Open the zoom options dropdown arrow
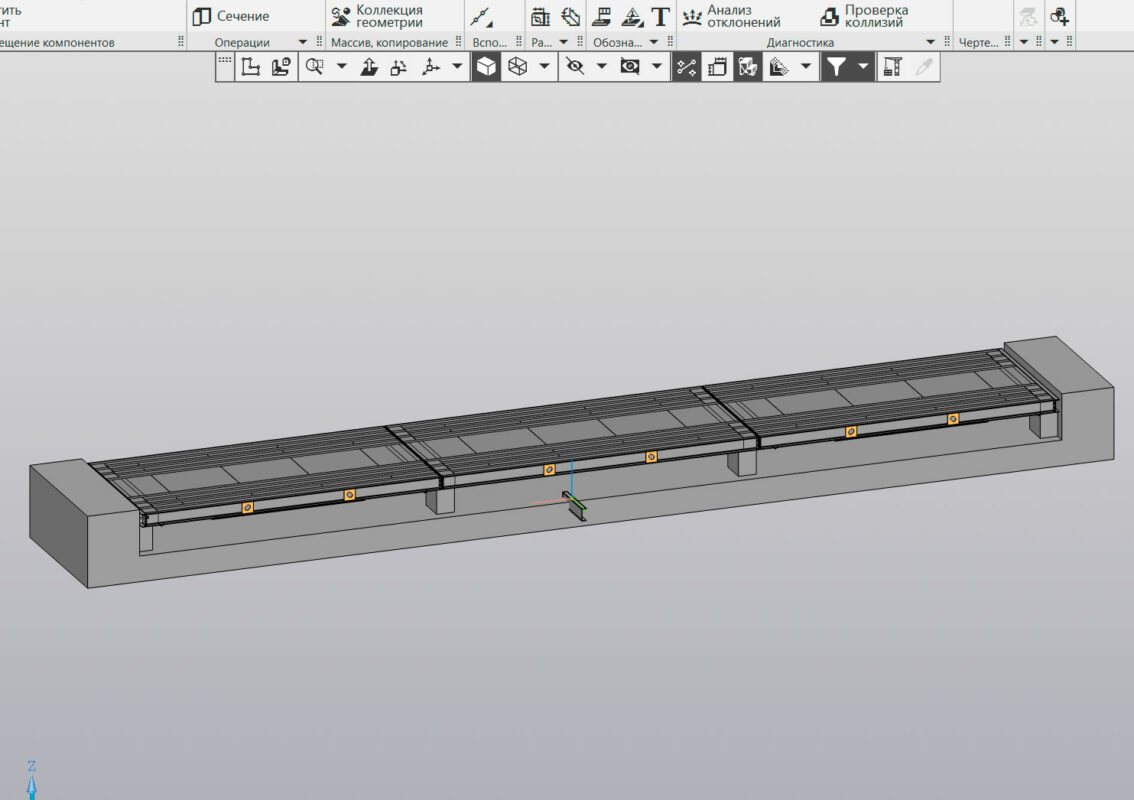Image resolution: width=1134 pixels, height=800 pixels. (341, 67)
